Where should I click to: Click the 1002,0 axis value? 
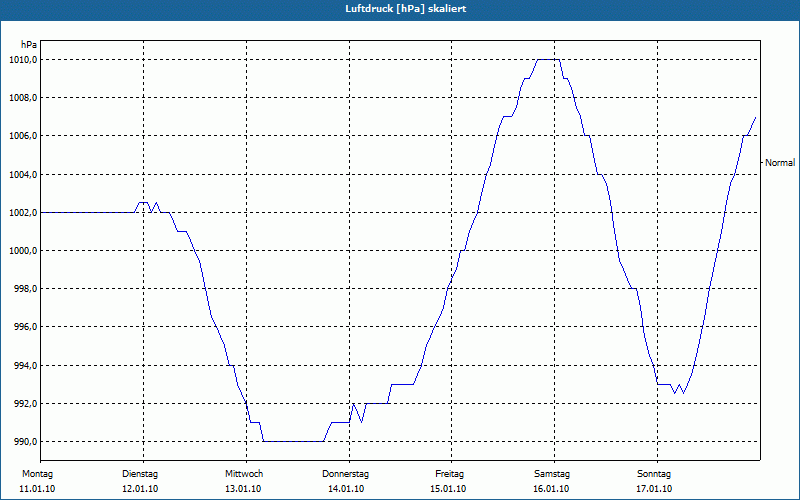(23, 213)
